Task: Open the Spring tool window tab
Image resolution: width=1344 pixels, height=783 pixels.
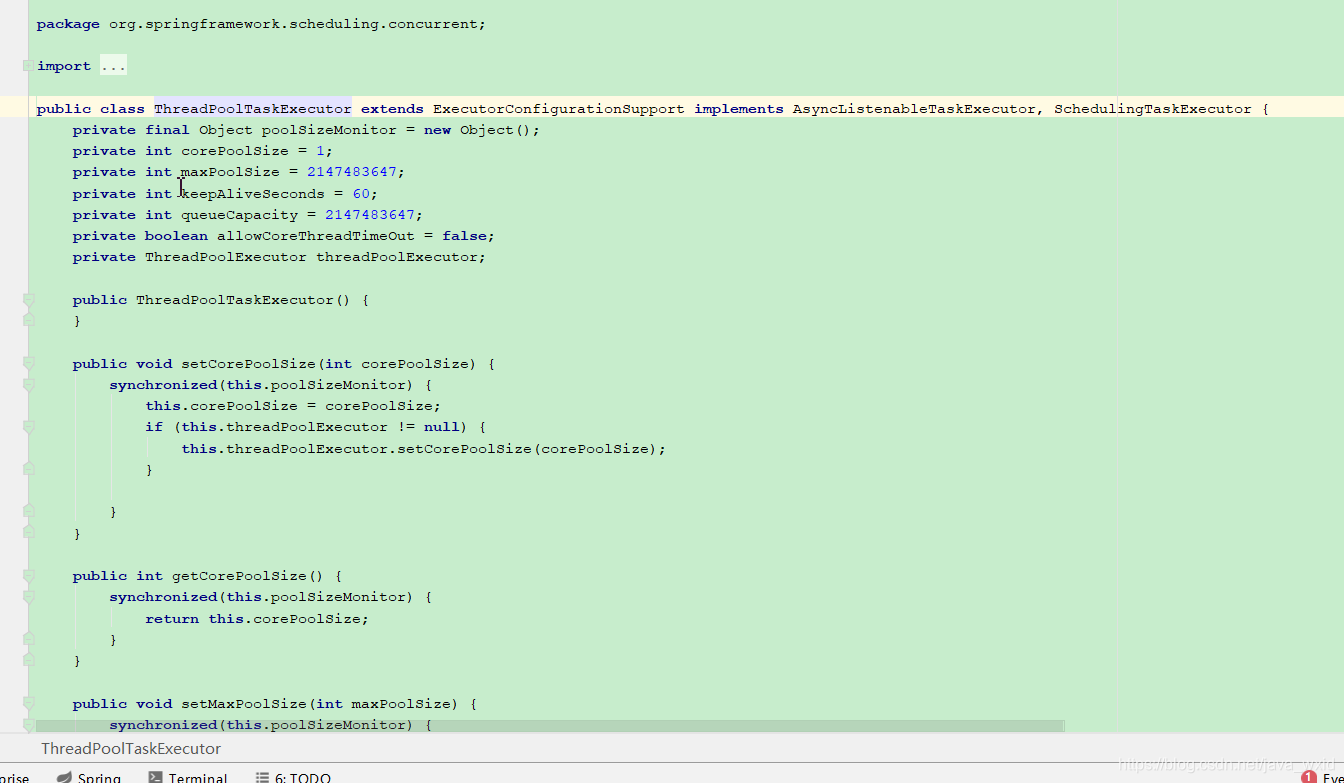Action: 89,777
